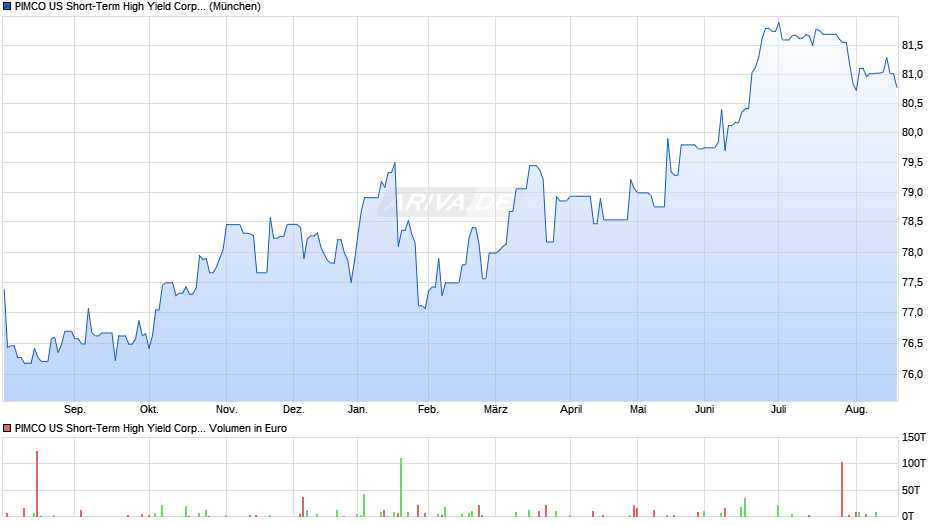Click the '79,0' price axis value
The image size is (940, 526).
pos(912,193)
